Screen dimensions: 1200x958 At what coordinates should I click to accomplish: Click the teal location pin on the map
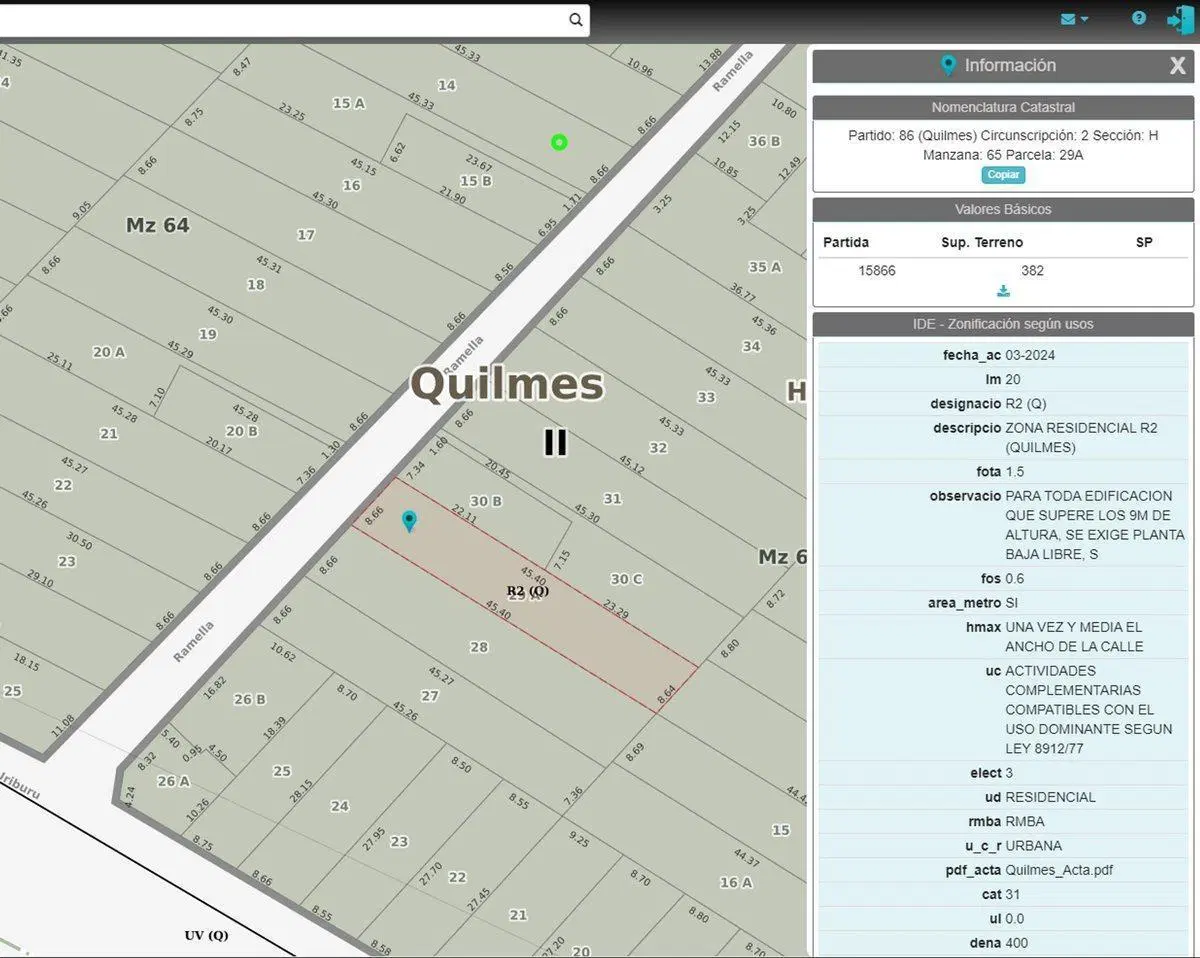(409, 521)
